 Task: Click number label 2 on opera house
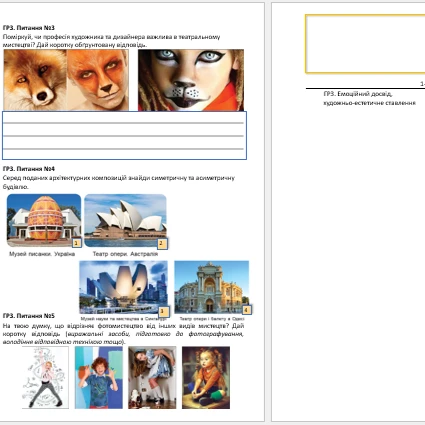[x=162, y=243]
